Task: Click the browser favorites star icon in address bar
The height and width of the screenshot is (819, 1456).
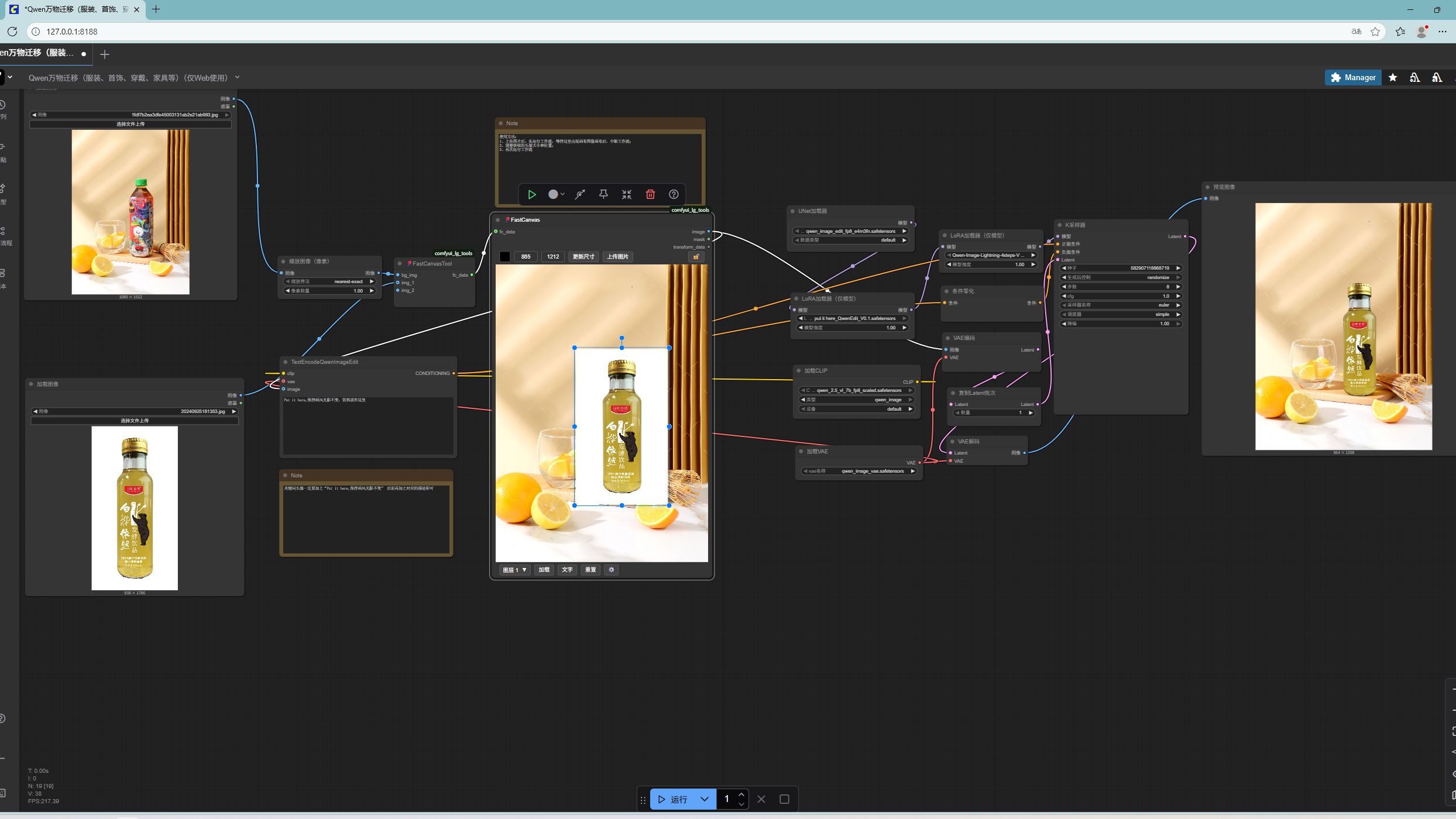Action: pyautogui.click(x=1375, y=32)
